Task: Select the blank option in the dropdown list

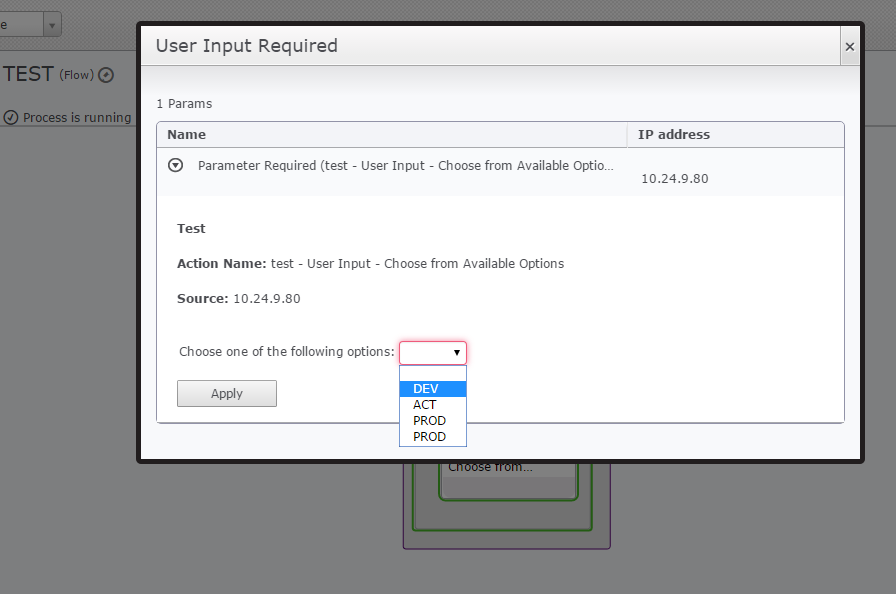Action: (433, 373)
